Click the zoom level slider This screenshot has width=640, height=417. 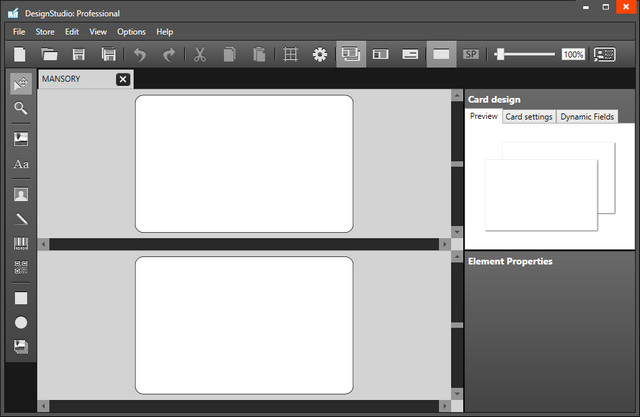524,54
